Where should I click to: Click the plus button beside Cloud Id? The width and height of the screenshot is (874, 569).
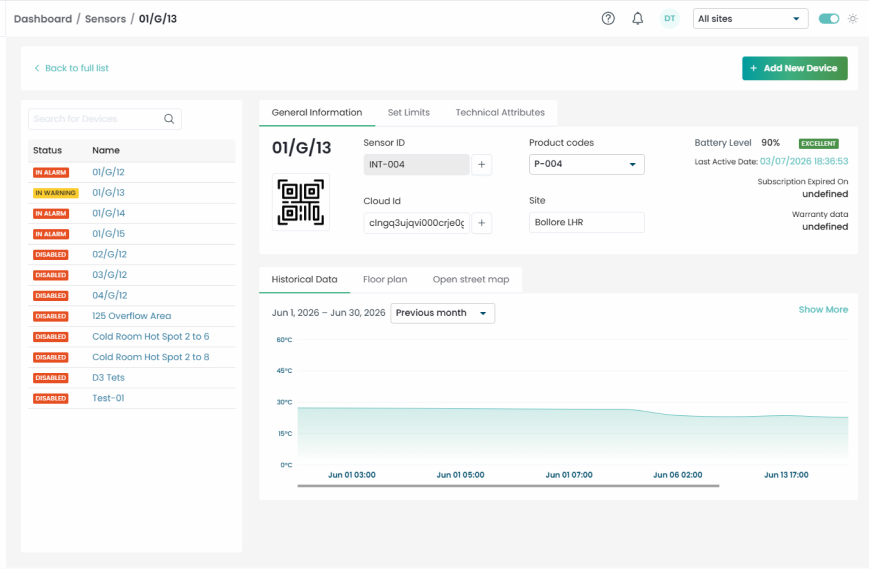482,223
